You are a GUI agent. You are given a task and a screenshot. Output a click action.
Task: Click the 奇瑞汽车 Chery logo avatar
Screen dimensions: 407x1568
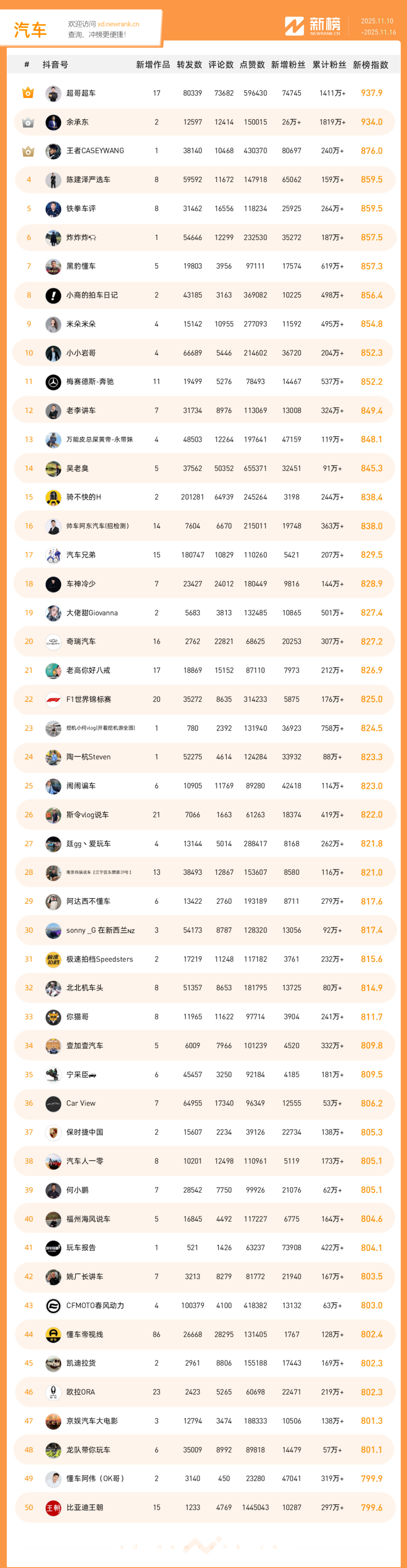click(x=54, y=642)
